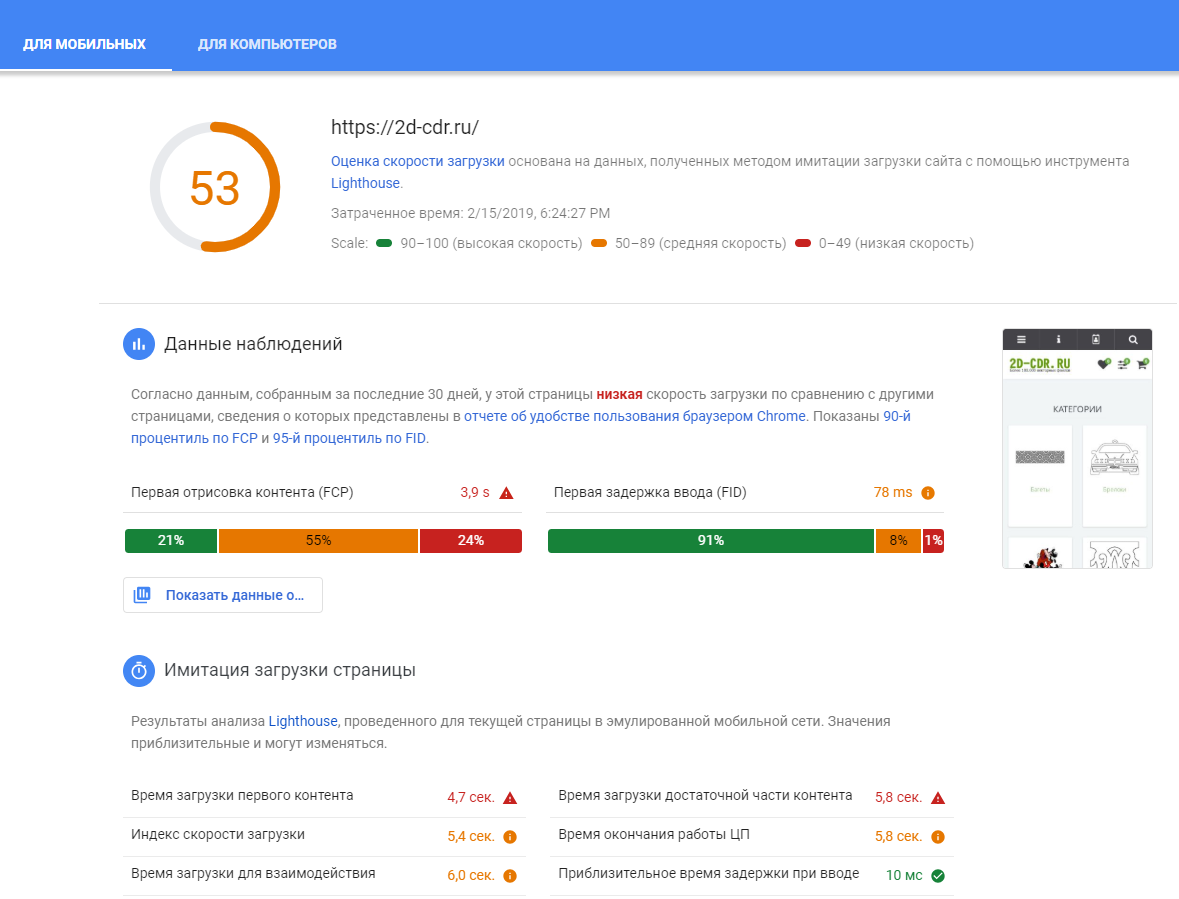
Task: Click the red 1% FID distribution segment
Action: (x=933, y=540)
